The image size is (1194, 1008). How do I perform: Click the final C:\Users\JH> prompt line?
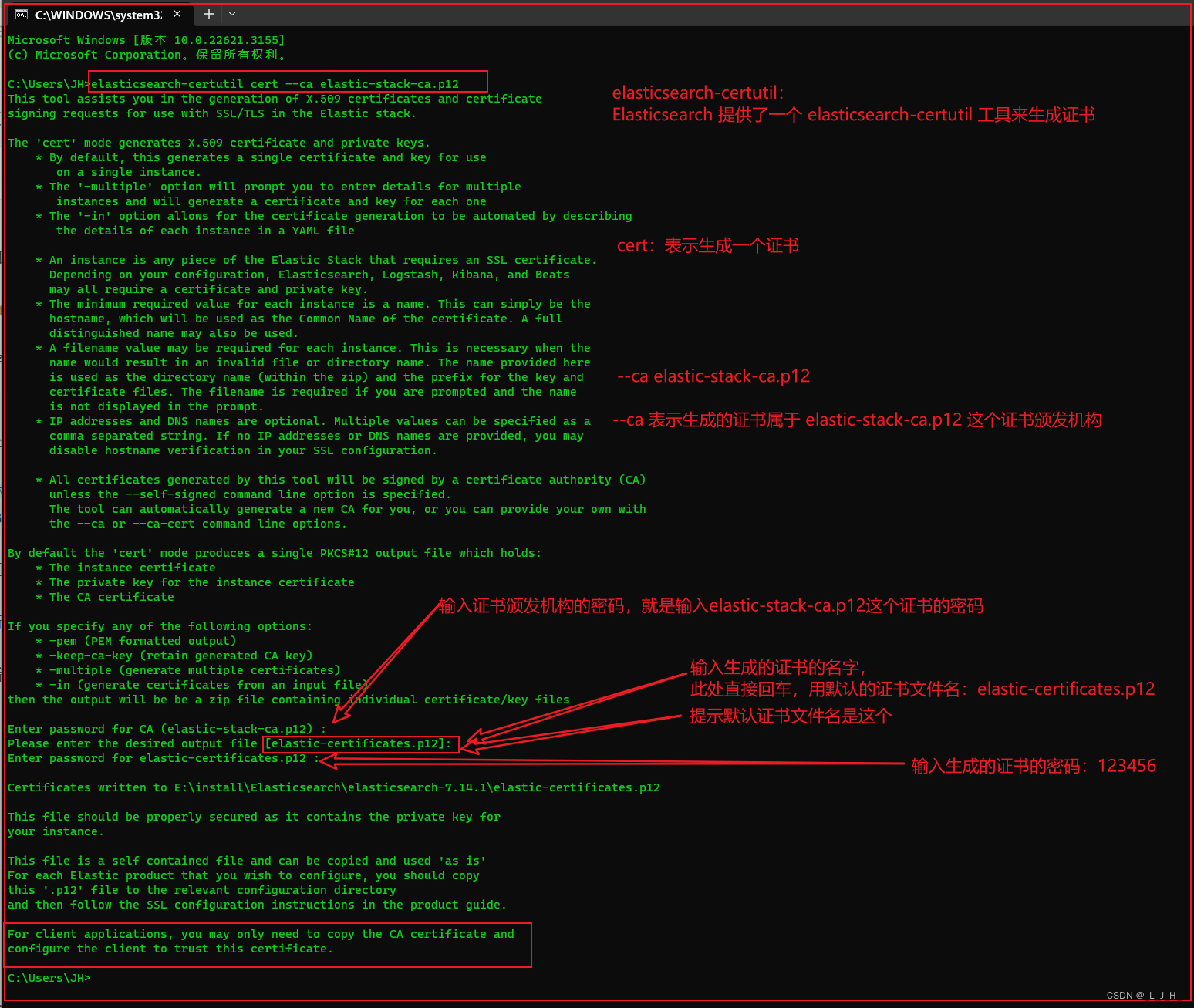click(x=49, y=978)
